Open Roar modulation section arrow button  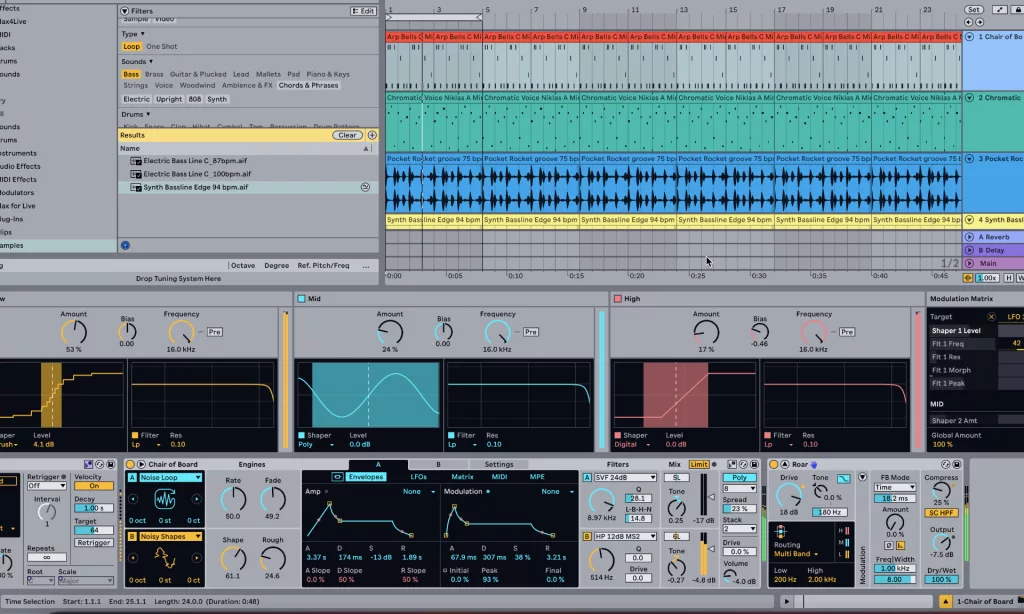coord(862,477)
